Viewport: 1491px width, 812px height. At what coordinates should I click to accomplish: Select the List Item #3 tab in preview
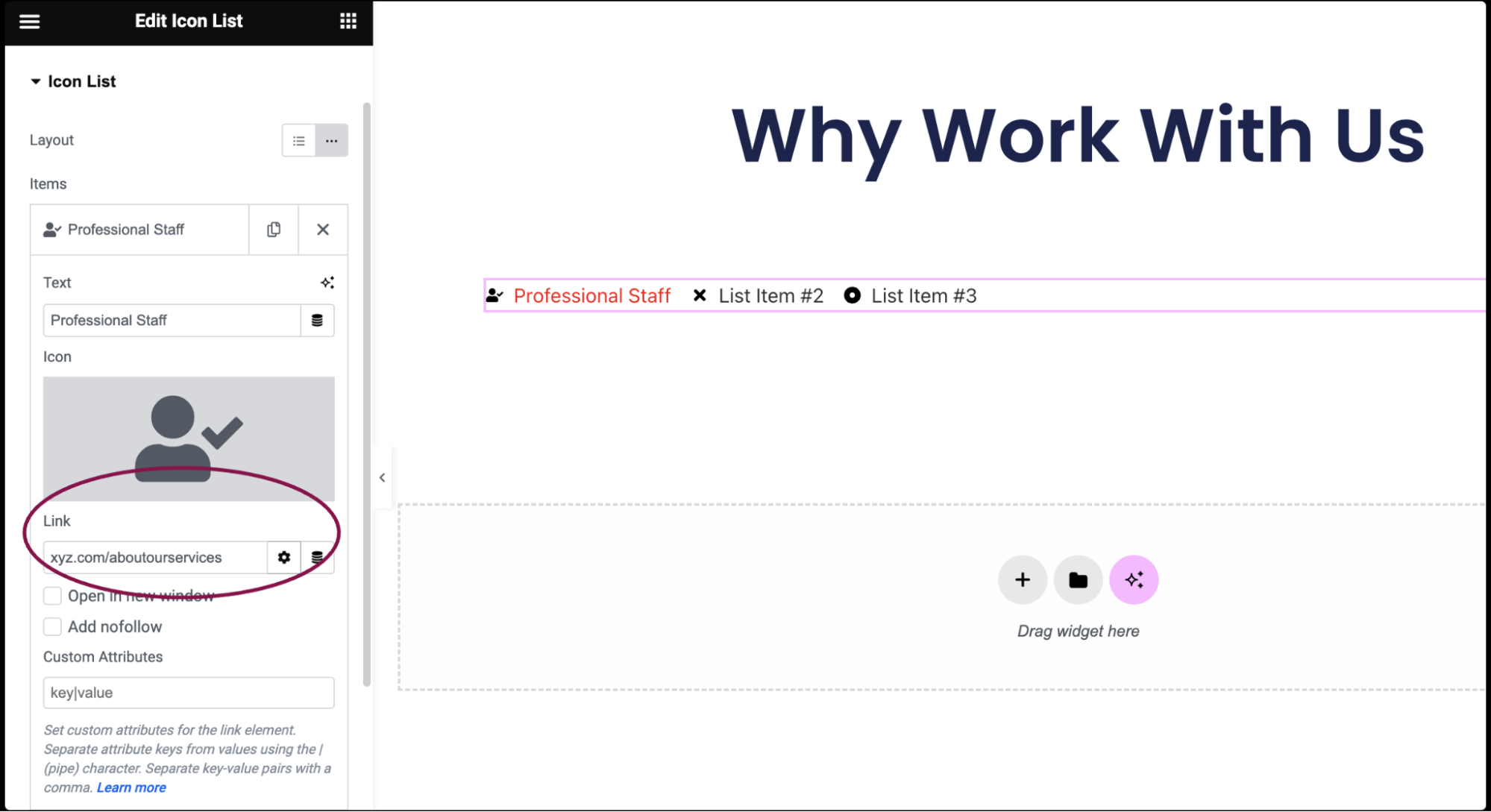pyautogui.click(x=923, y=295)
